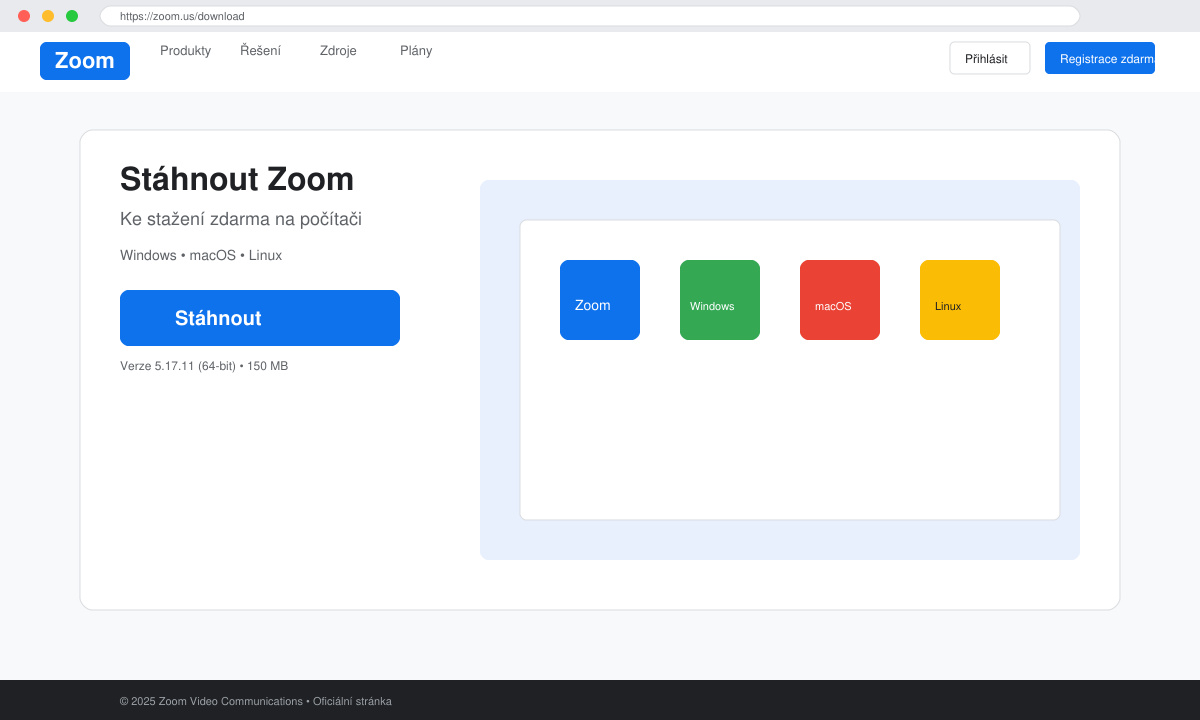
Task: Click the footer copyright text
Action: (x=256, y=701)
